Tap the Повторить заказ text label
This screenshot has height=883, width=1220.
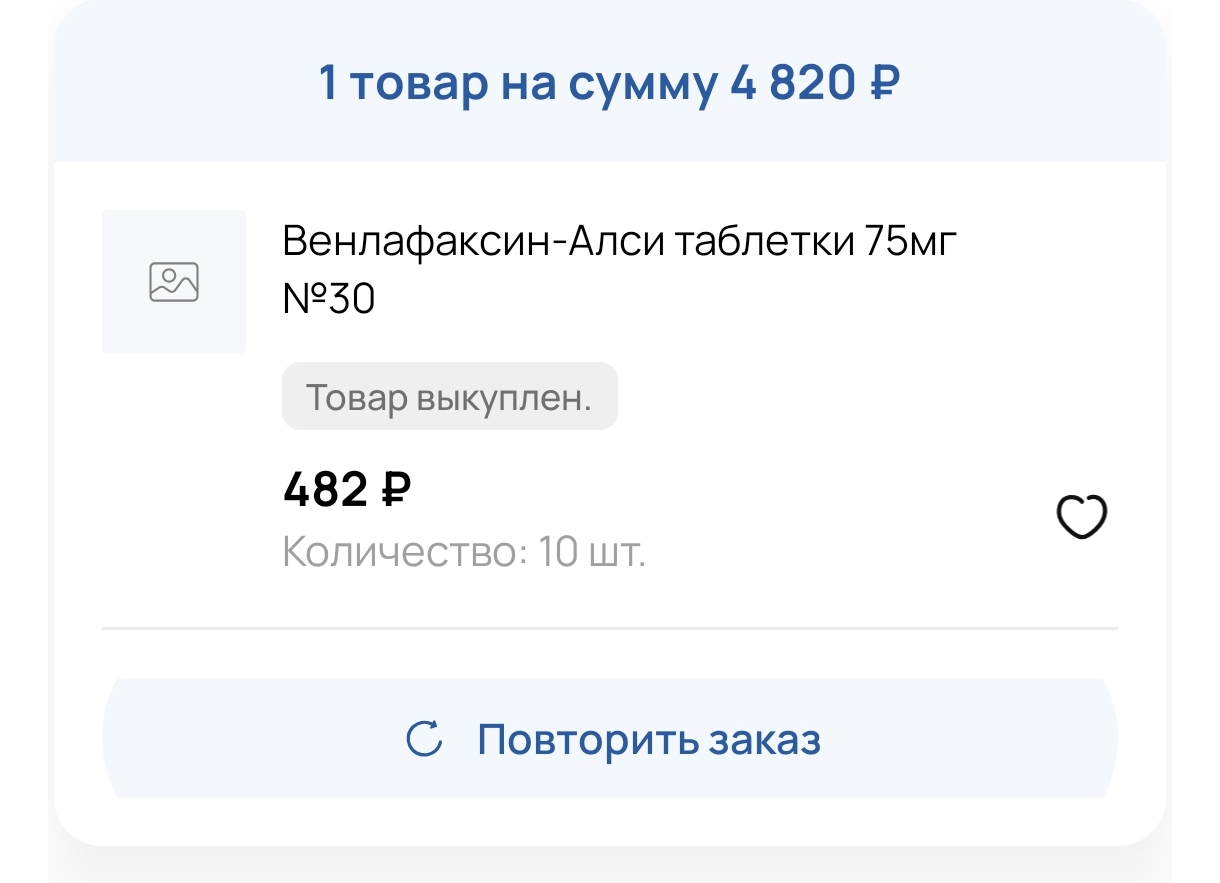648,740
